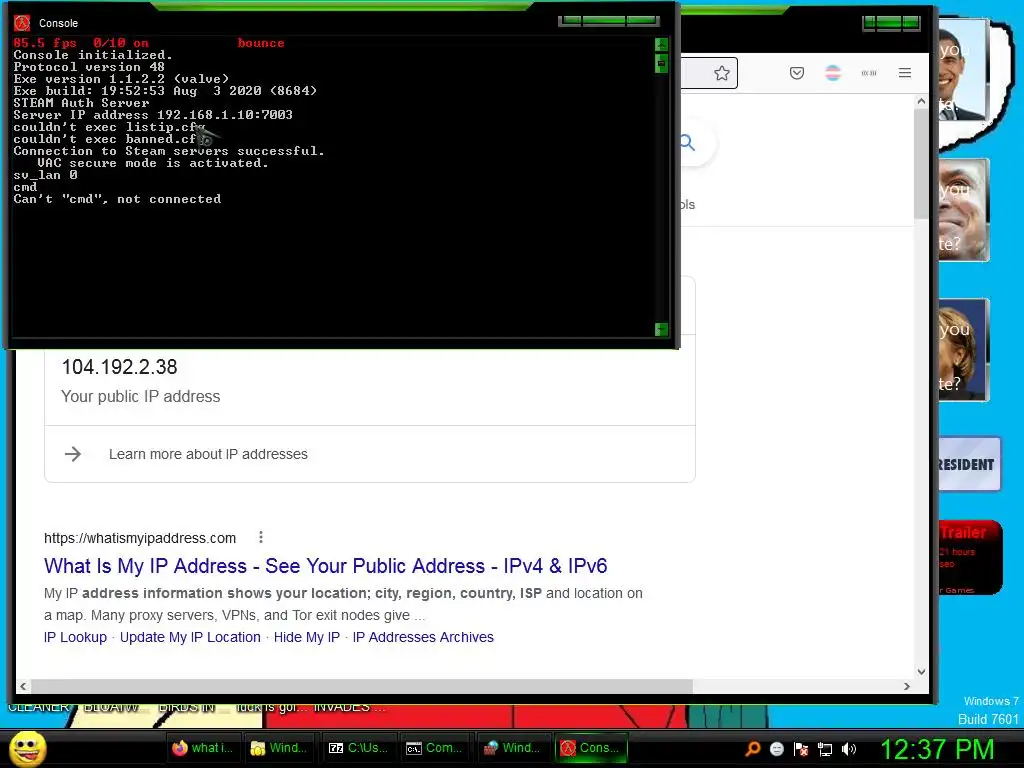Click the third desktop thumbnail with blonde person
The height and width of the screenshot is (768, 1024).
[964, 350]
